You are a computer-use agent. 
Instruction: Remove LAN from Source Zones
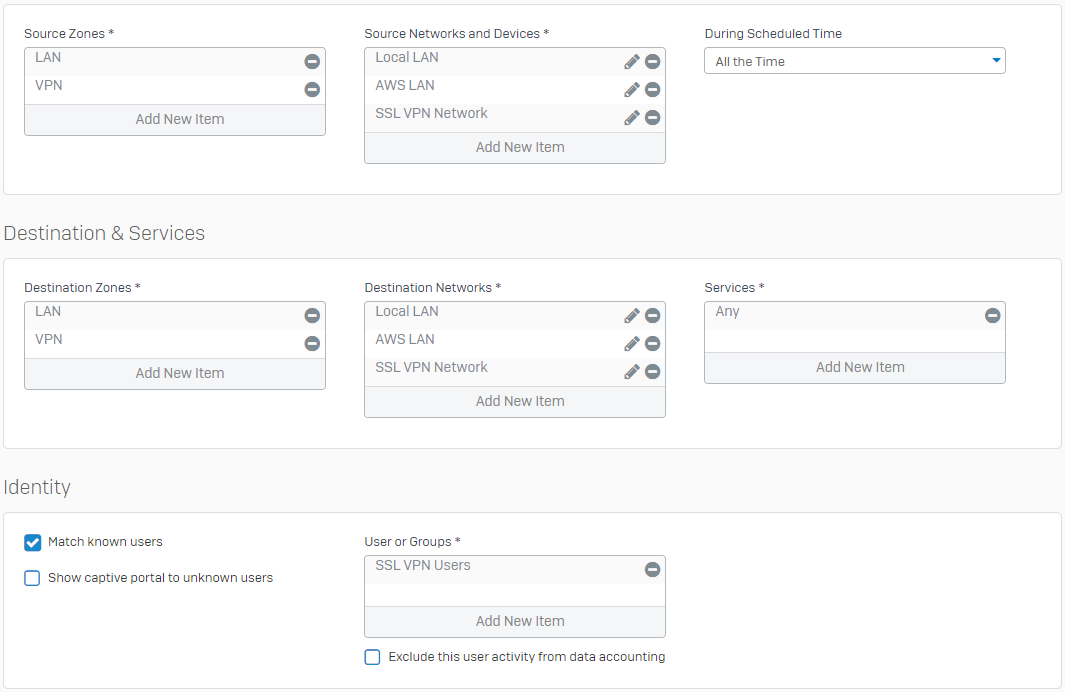312,62
